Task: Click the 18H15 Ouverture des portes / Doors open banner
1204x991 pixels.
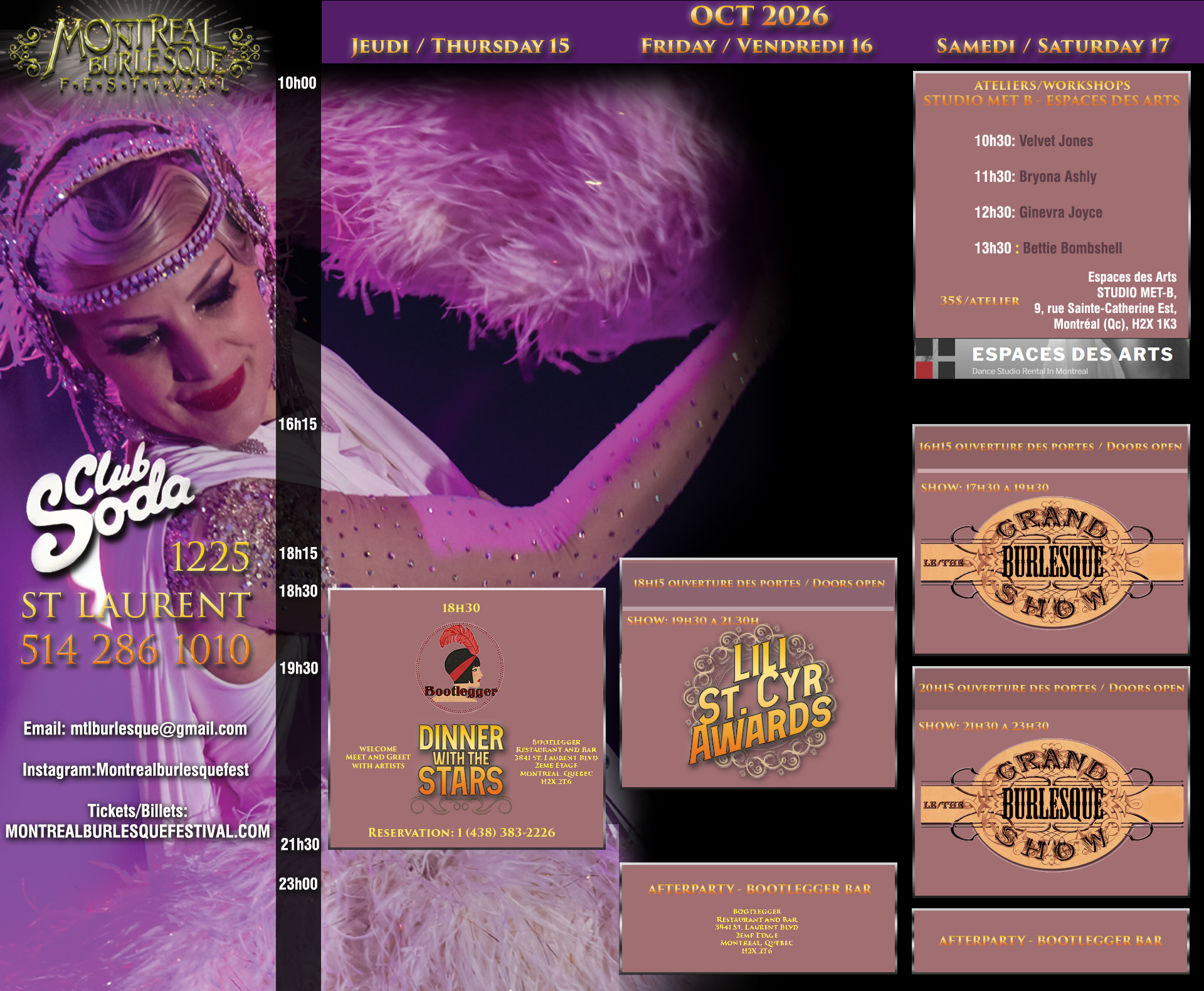Action: tap(759, 583)
